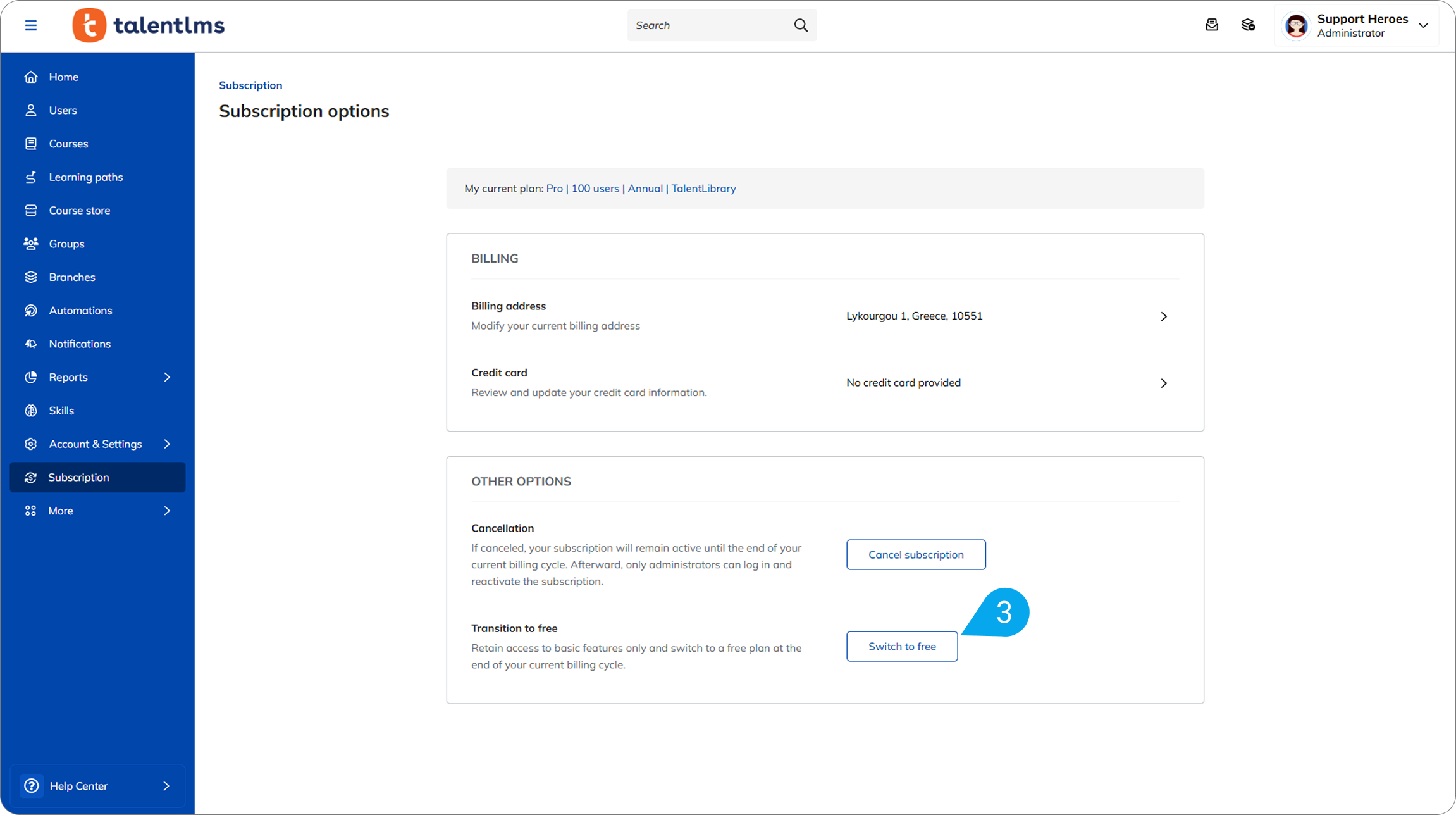Open the Support Heroes profile dropdown
This screenshot has height=815, width=1456.
1423,25
